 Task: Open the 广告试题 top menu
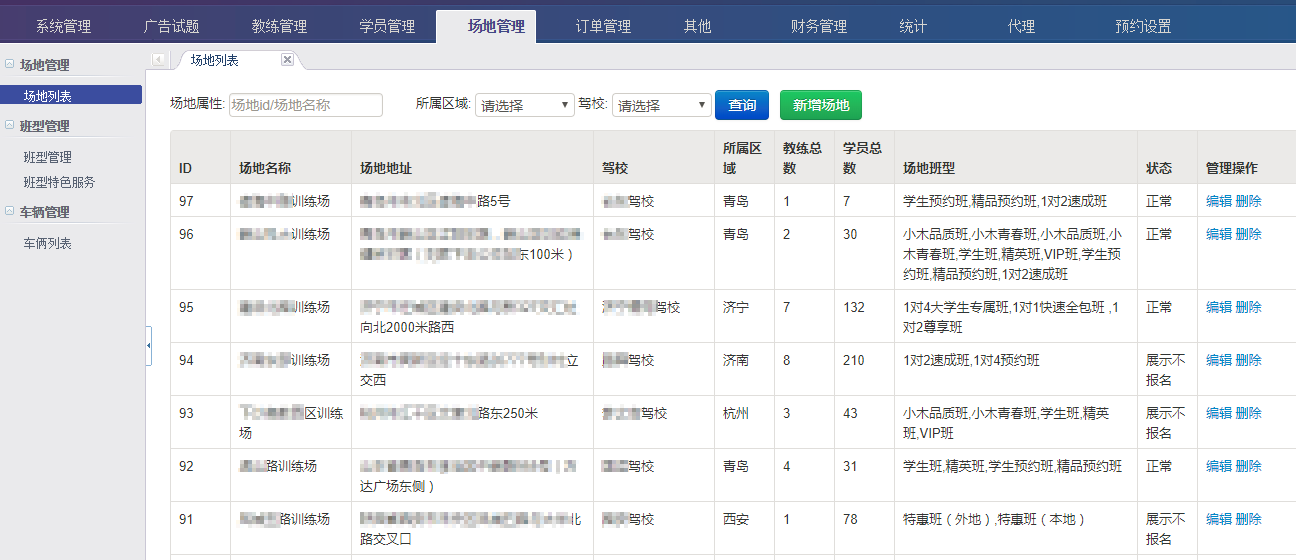[x=171, y=27]
